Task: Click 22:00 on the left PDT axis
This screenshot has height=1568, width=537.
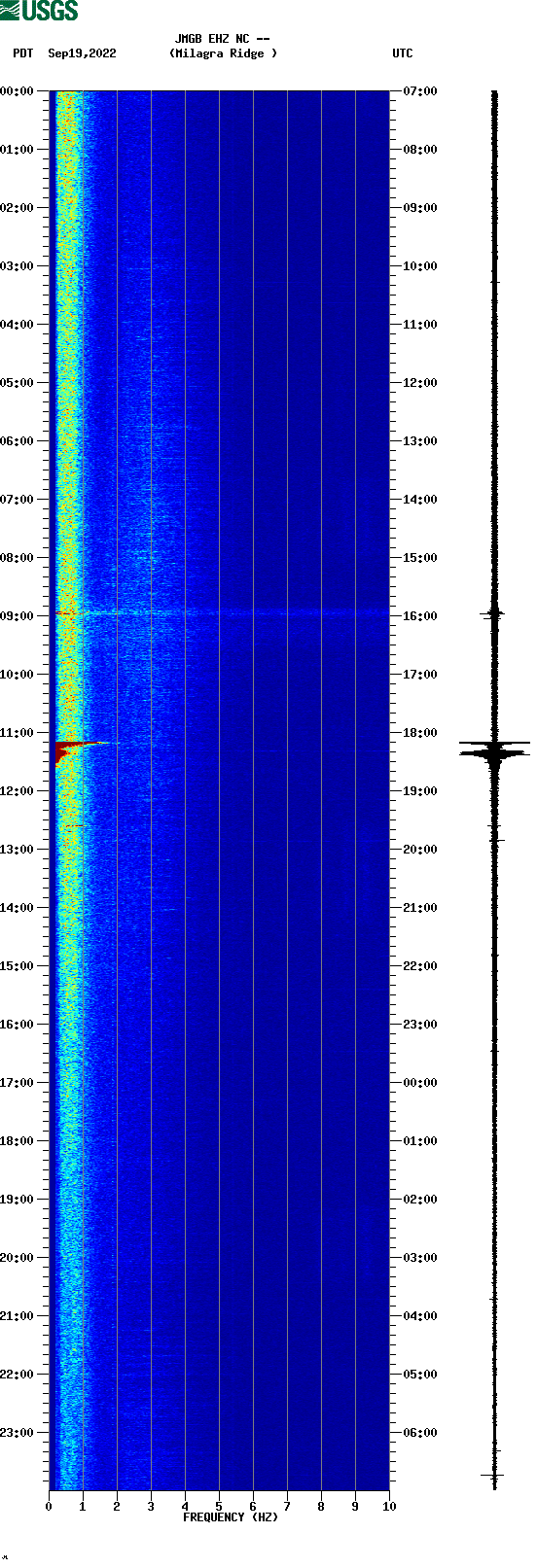Action: click(x=17, y=1375)
